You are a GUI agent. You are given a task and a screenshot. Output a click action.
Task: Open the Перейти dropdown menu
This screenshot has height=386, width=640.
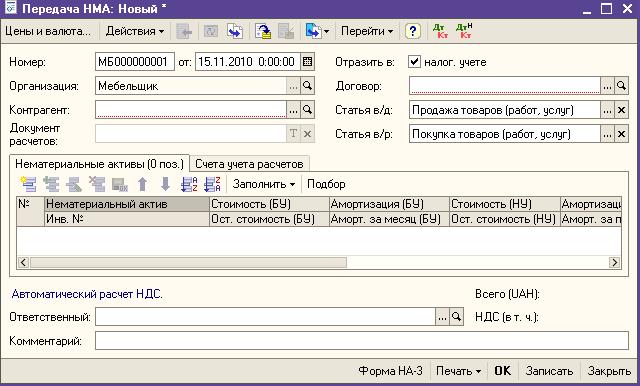pyautogui.click(x=367, y=31)
